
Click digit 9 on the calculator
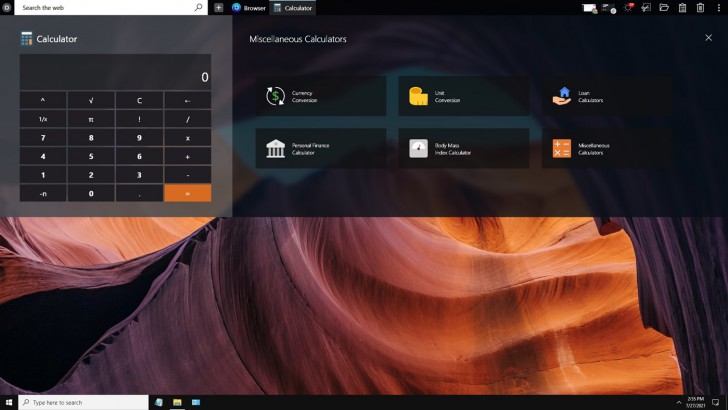tap(139, 137)
